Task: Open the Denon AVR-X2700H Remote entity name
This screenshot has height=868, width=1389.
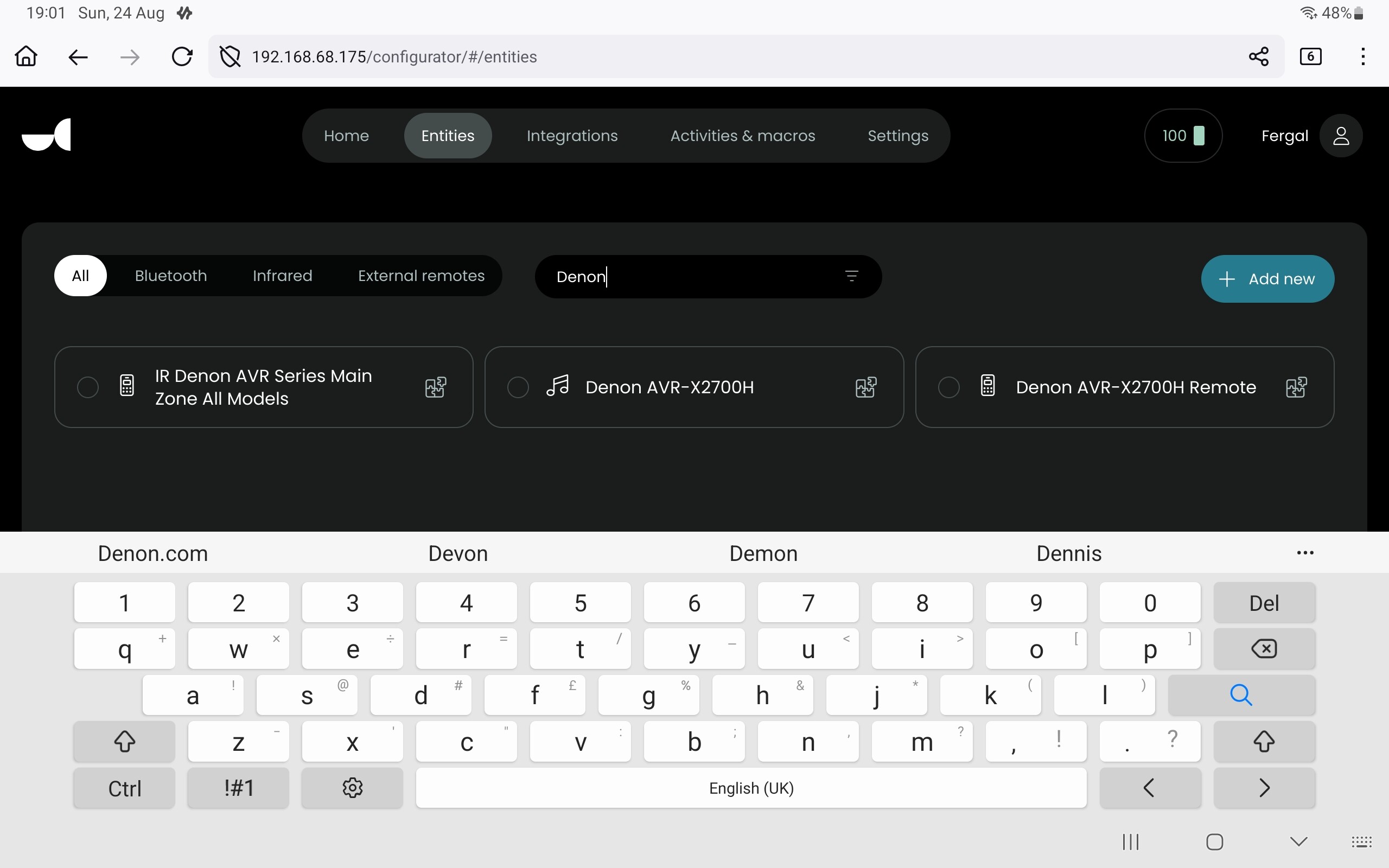Action: [x=1136, y=387]
